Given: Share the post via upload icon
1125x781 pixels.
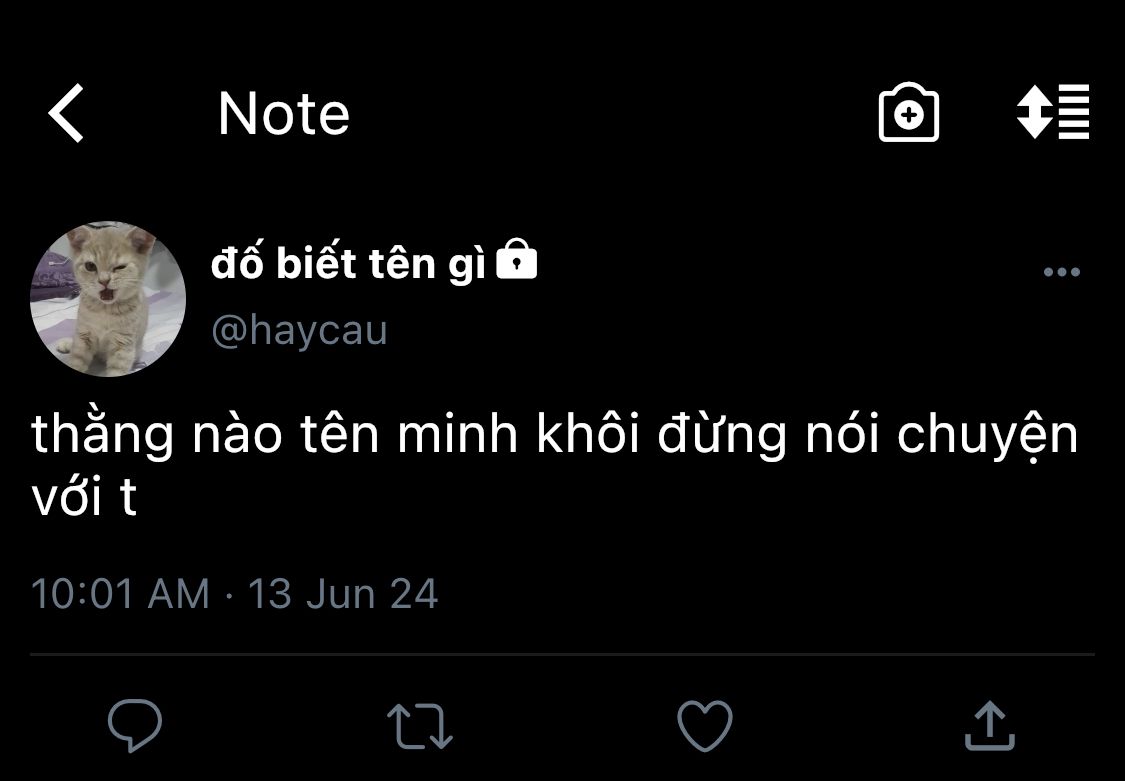Looking at the screenshot, I should click(989, 724).
